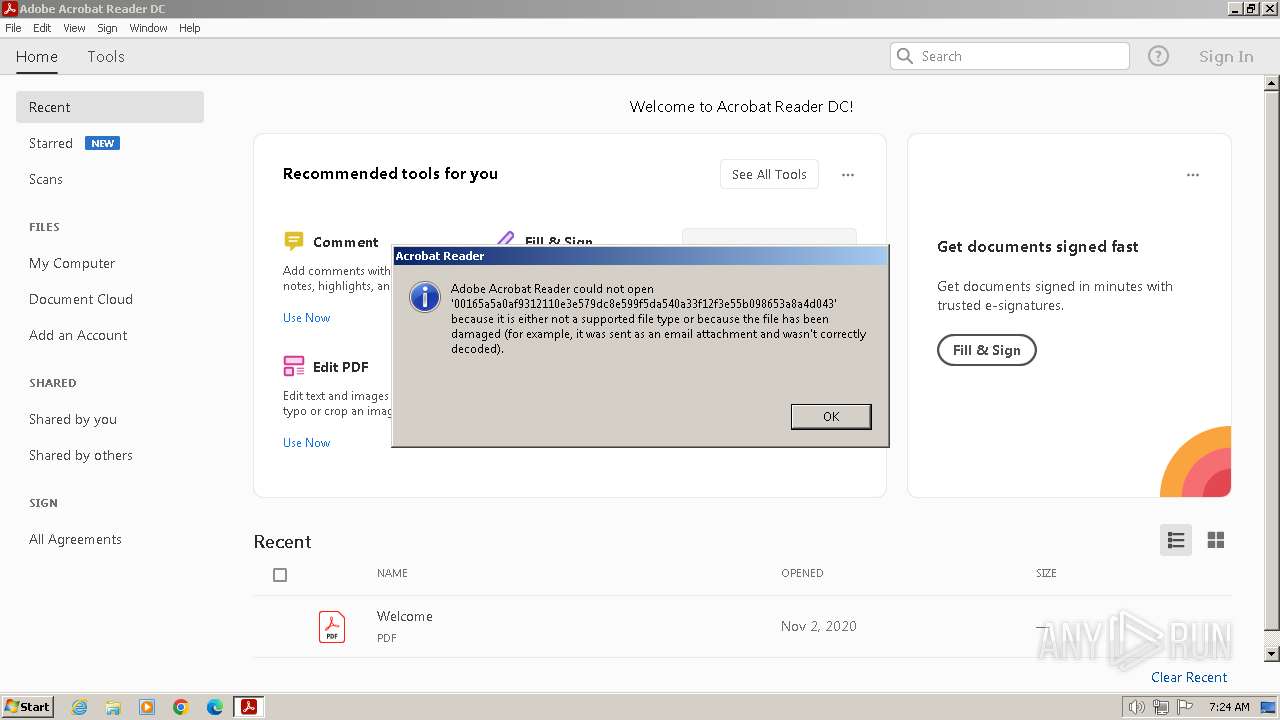This screenshot has width=1280, height=720.
Task: Switch Recent files to grid view
Action: tap(1216, 540)
